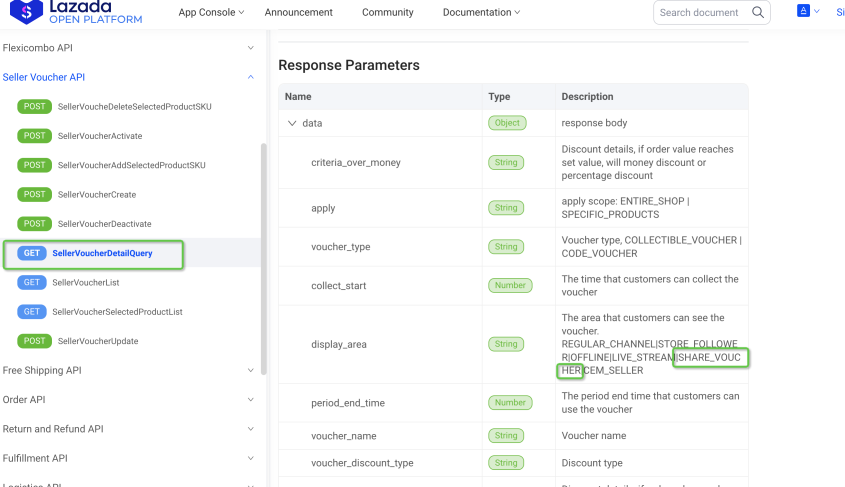Click POST badge beside SellerVoucherActivate
The width and height of the screenshot is (845, 487).
[35, 136]
